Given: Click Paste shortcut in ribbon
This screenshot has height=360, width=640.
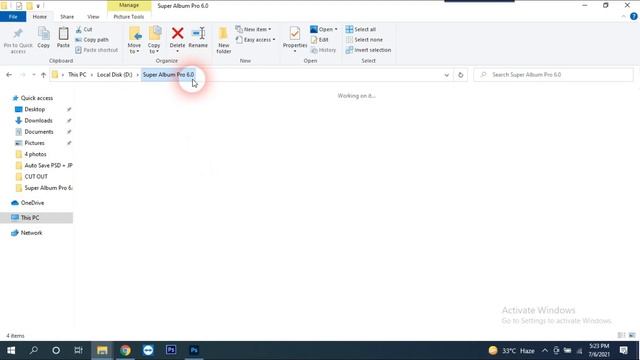Looking at the screenshot, I should pos(97,50).
